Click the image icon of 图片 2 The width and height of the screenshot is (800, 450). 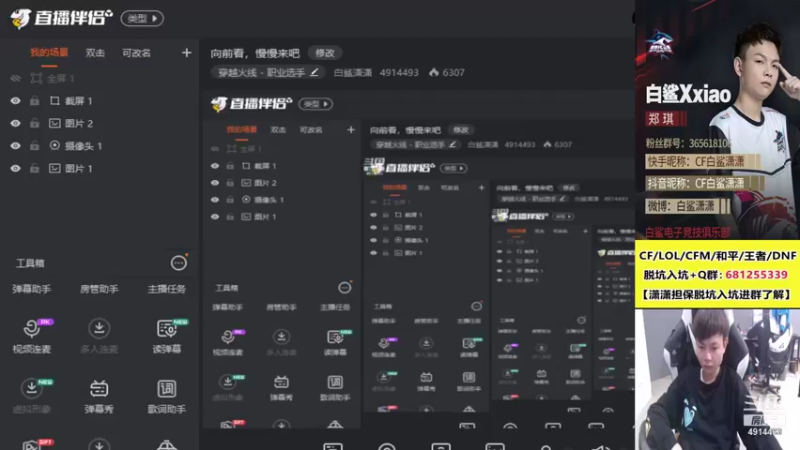click(55, 123)
